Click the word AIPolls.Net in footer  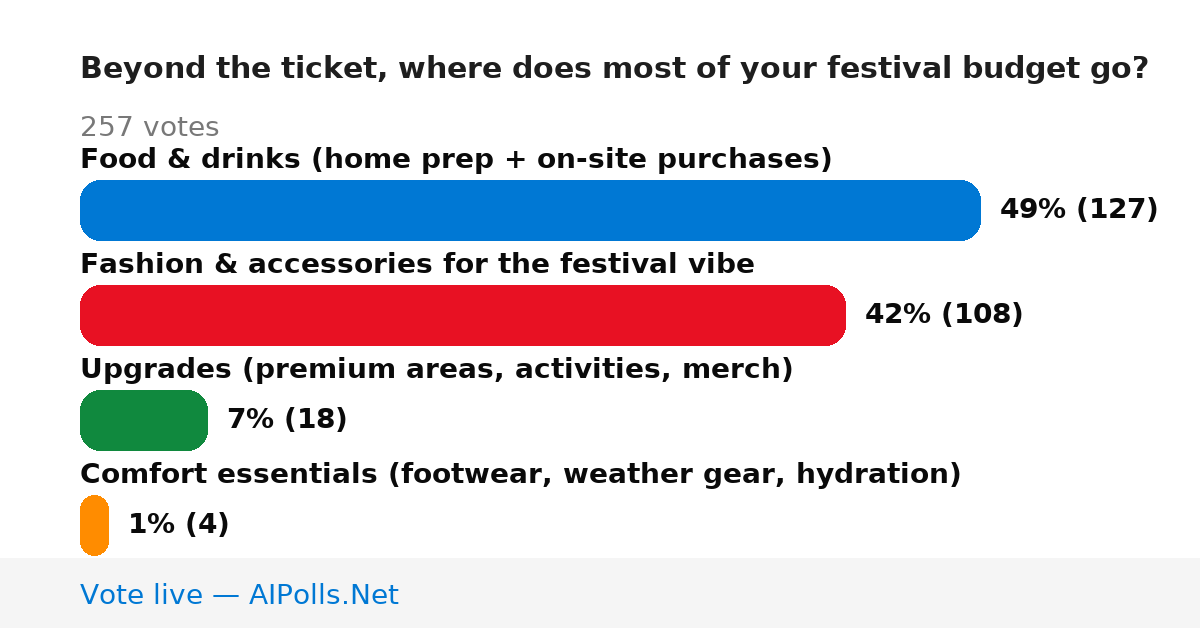point(324,595)
